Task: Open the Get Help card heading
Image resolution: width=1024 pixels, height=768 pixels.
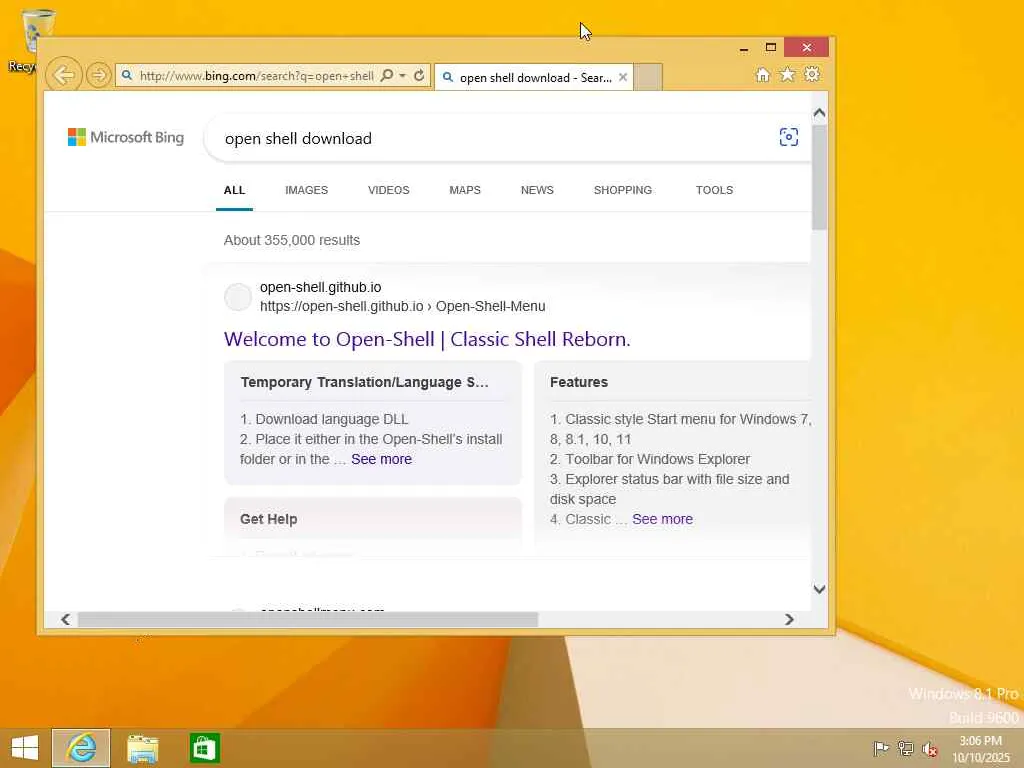Action: pyautogui.click(x=268, y=519)
